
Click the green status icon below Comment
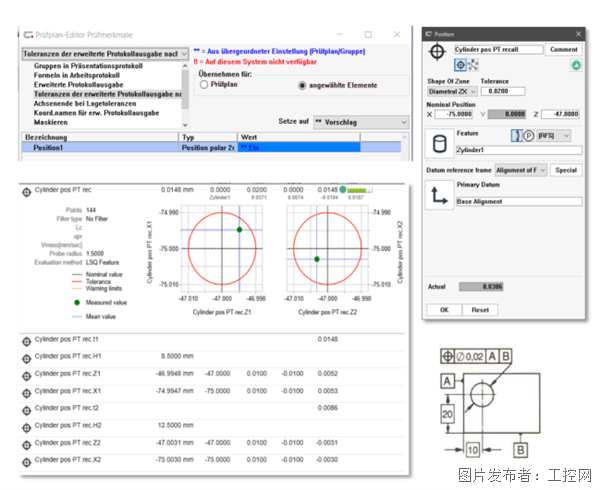(577, 64)
